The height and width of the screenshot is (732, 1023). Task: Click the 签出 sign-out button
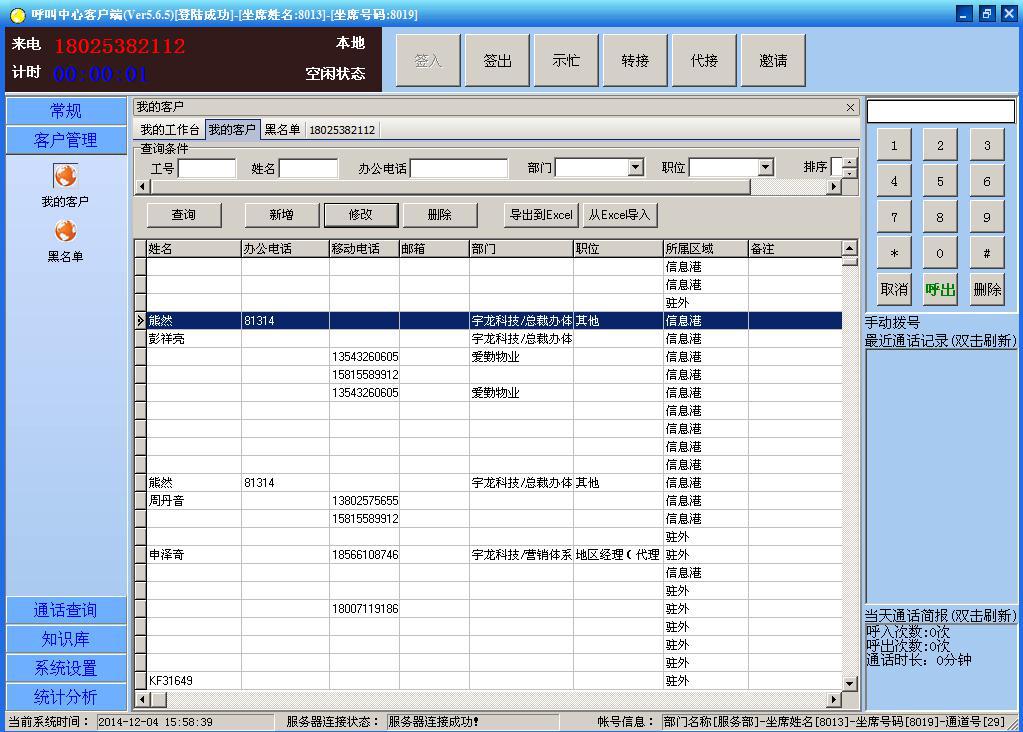(x=497, y=61)
